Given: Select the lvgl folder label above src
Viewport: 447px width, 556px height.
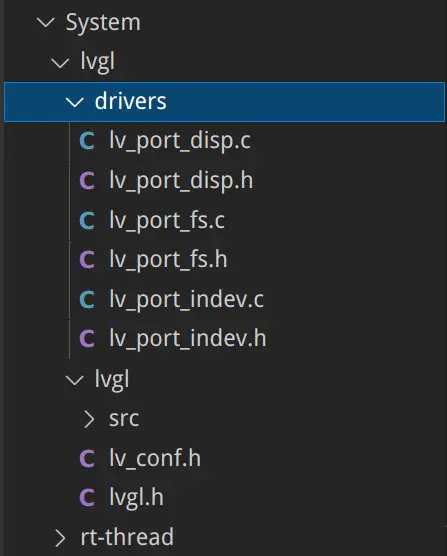Looking at the screenshot, I should point(112,380).
